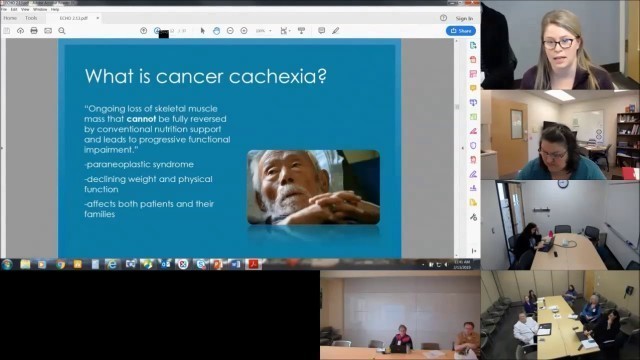
Task: Open the Help question mark icon
Action: coord(443,18)
